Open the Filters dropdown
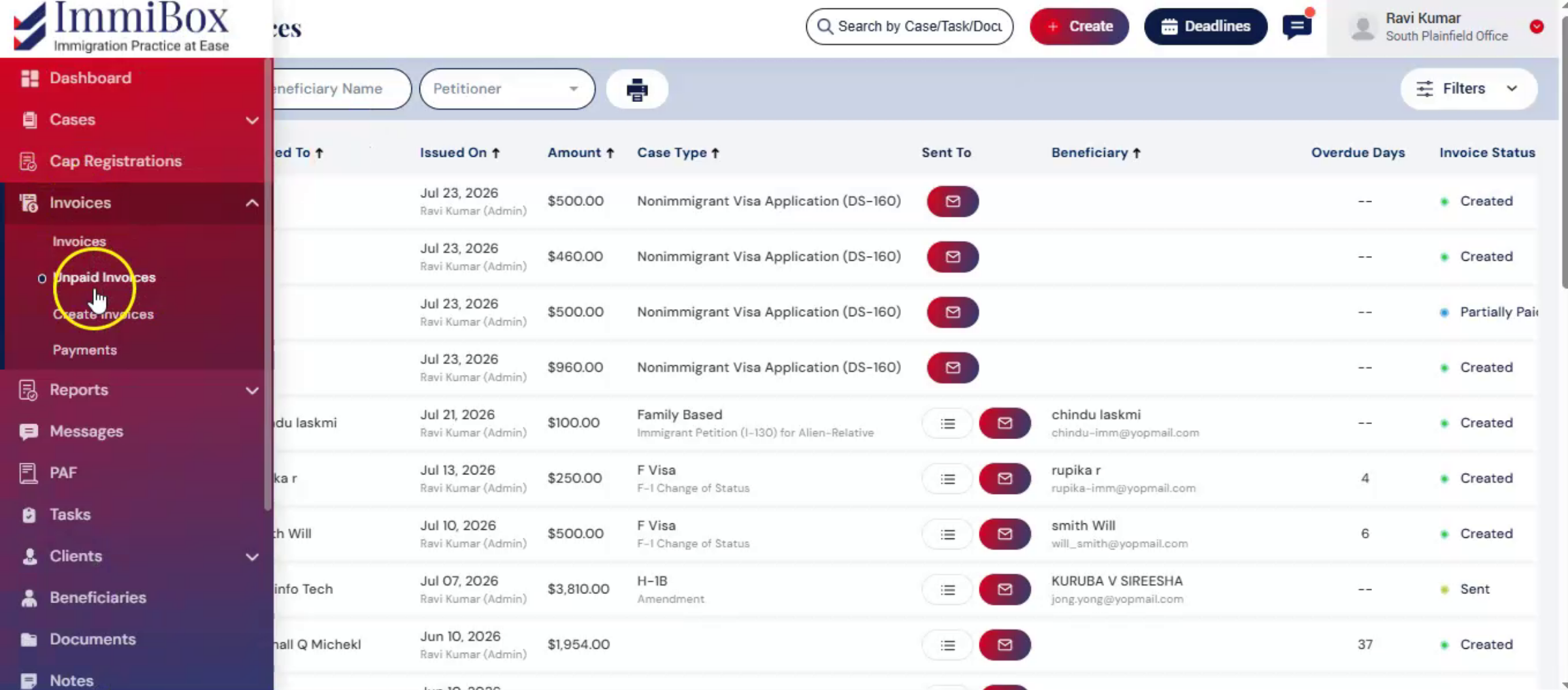 tap(1468, 89)
